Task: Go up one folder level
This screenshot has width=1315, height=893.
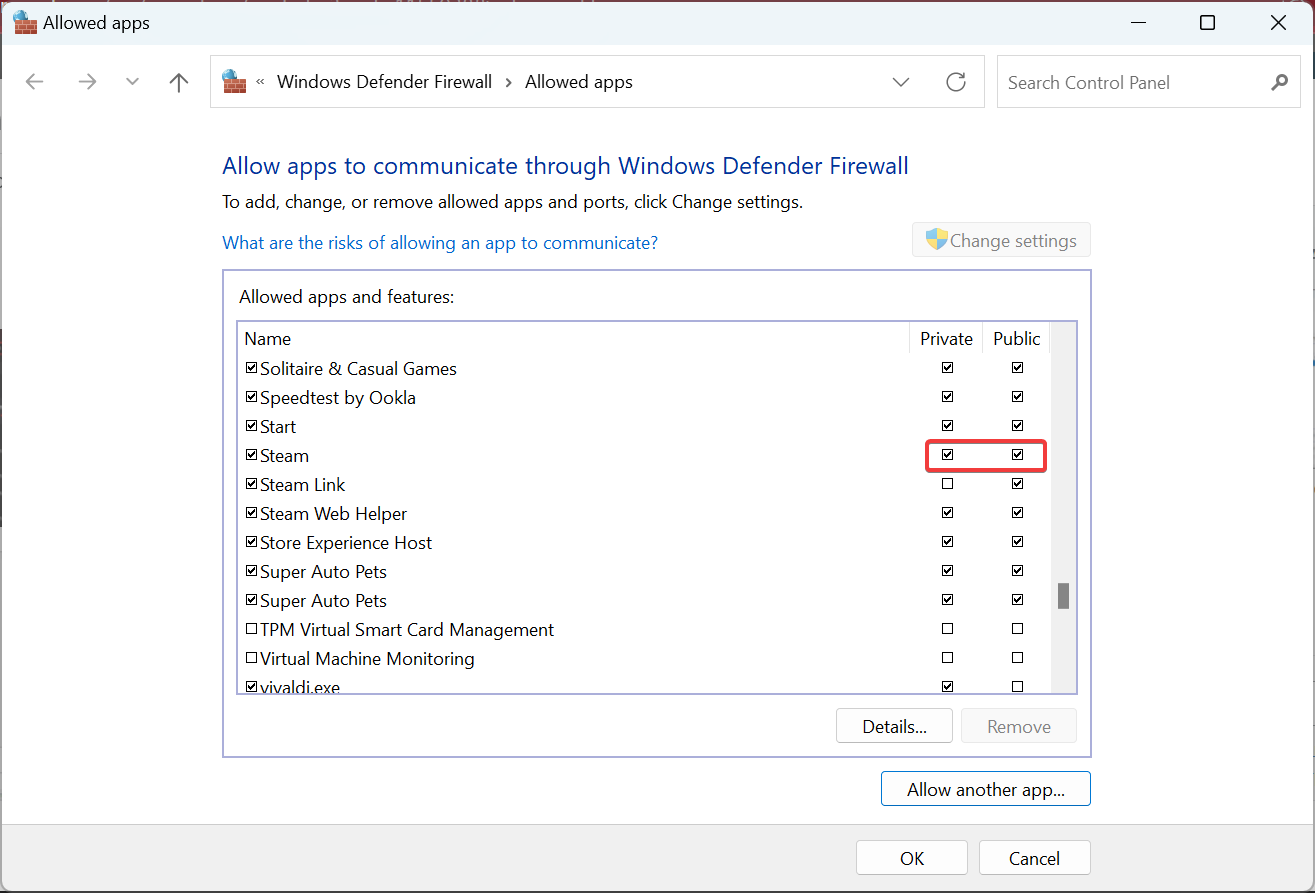Action: coord(179,82)
